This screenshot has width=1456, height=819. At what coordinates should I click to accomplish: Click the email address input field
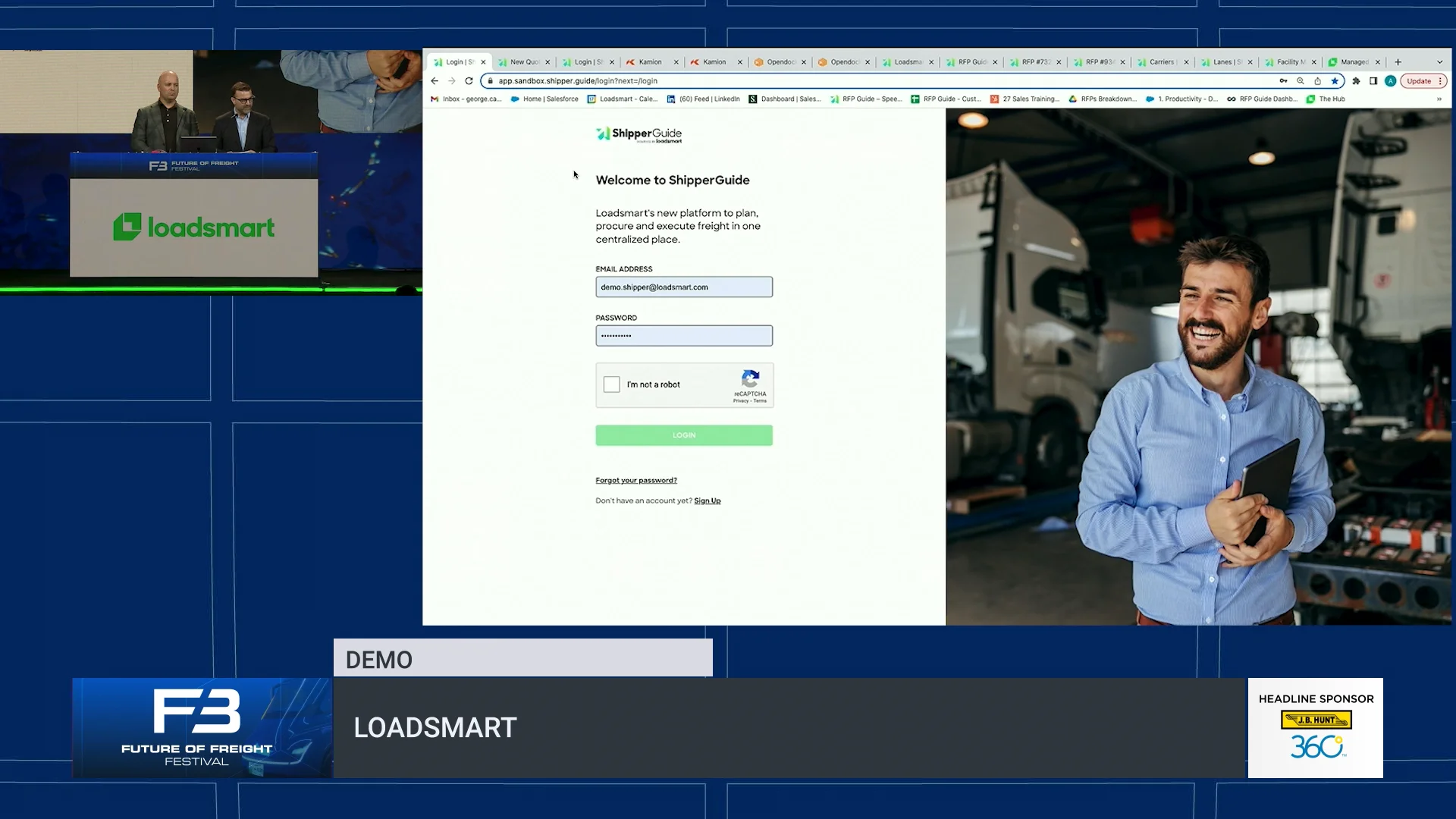[x=683, y=287]
